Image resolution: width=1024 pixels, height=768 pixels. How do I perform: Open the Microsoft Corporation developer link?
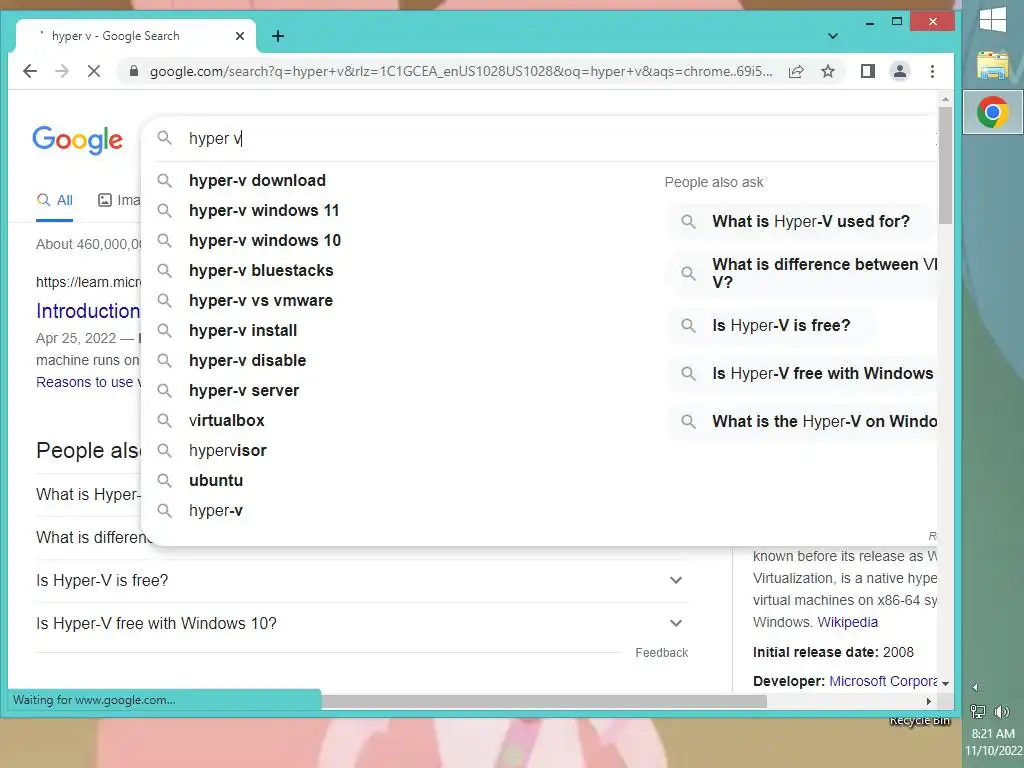[883, 681]
